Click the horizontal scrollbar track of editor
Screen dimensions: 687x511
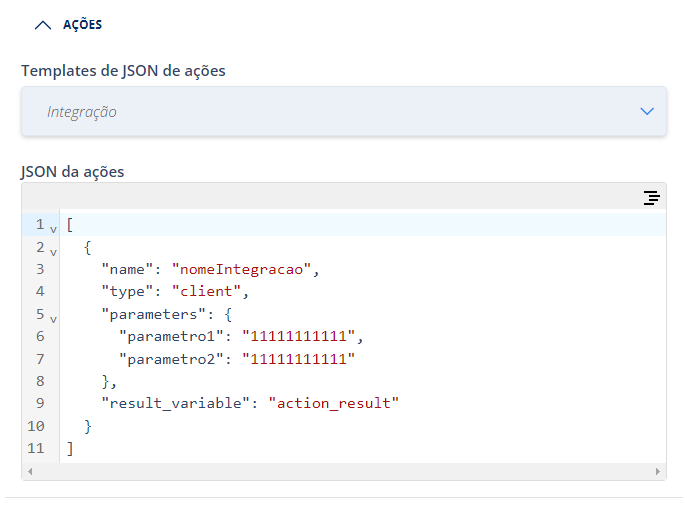click(344, 472)
